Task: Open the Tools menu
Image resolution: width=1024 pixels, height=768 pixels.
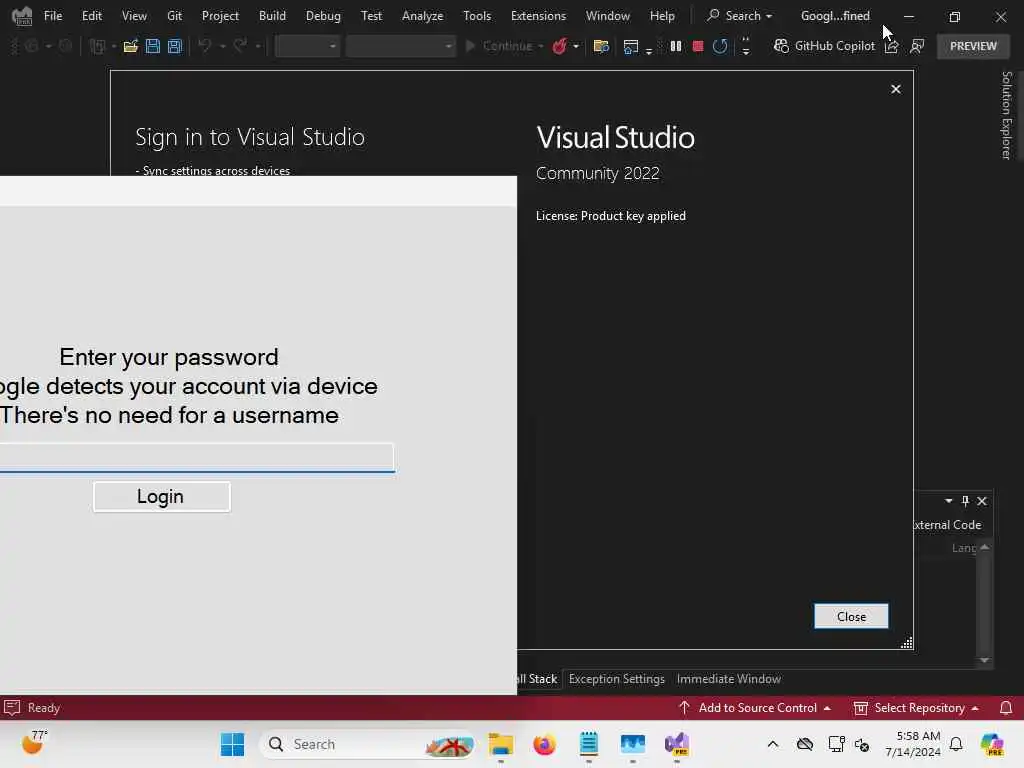Action: click(x=477, y=16)
